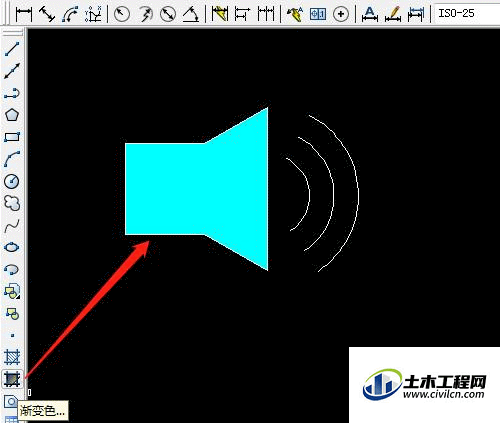Click the cyan filled speaker shape
500x423 pixels.
click(197, 189)
